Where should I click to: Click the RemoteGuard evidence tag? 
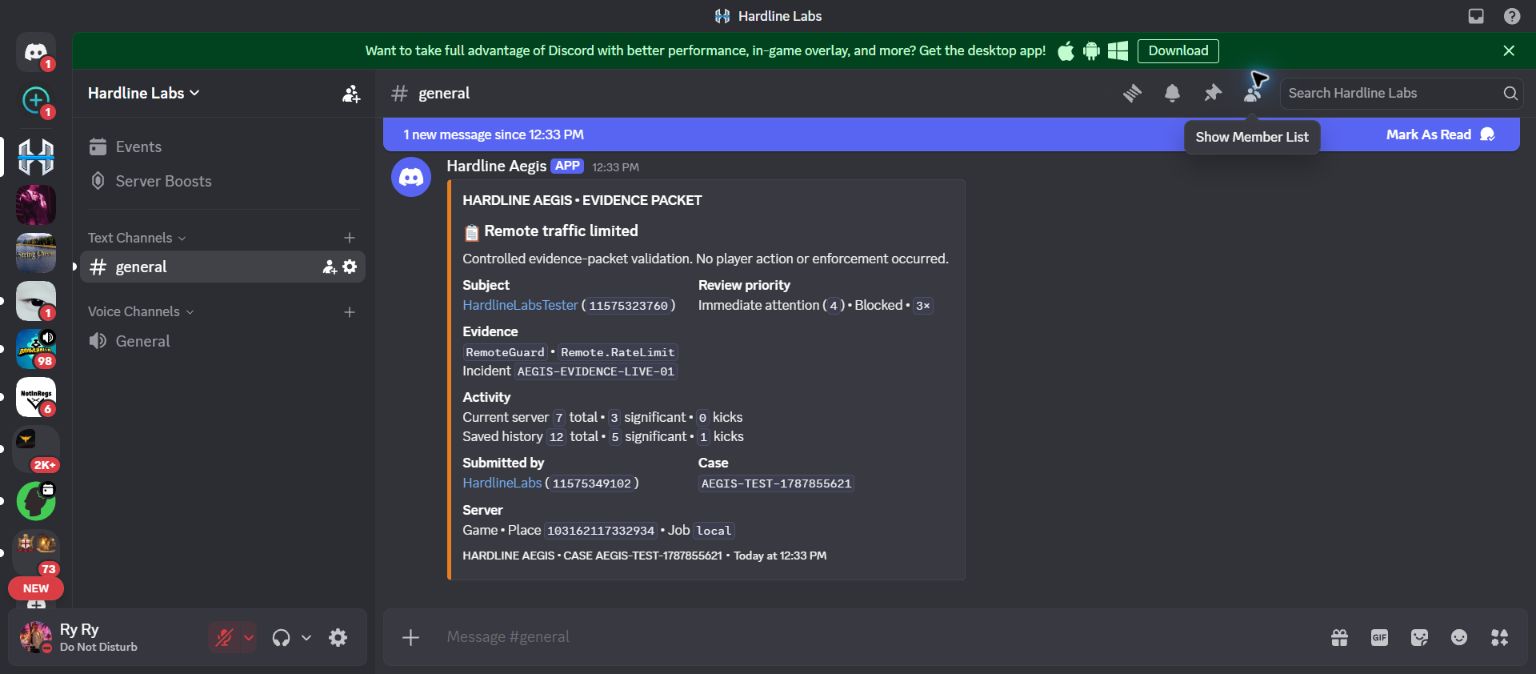(505, 352)
